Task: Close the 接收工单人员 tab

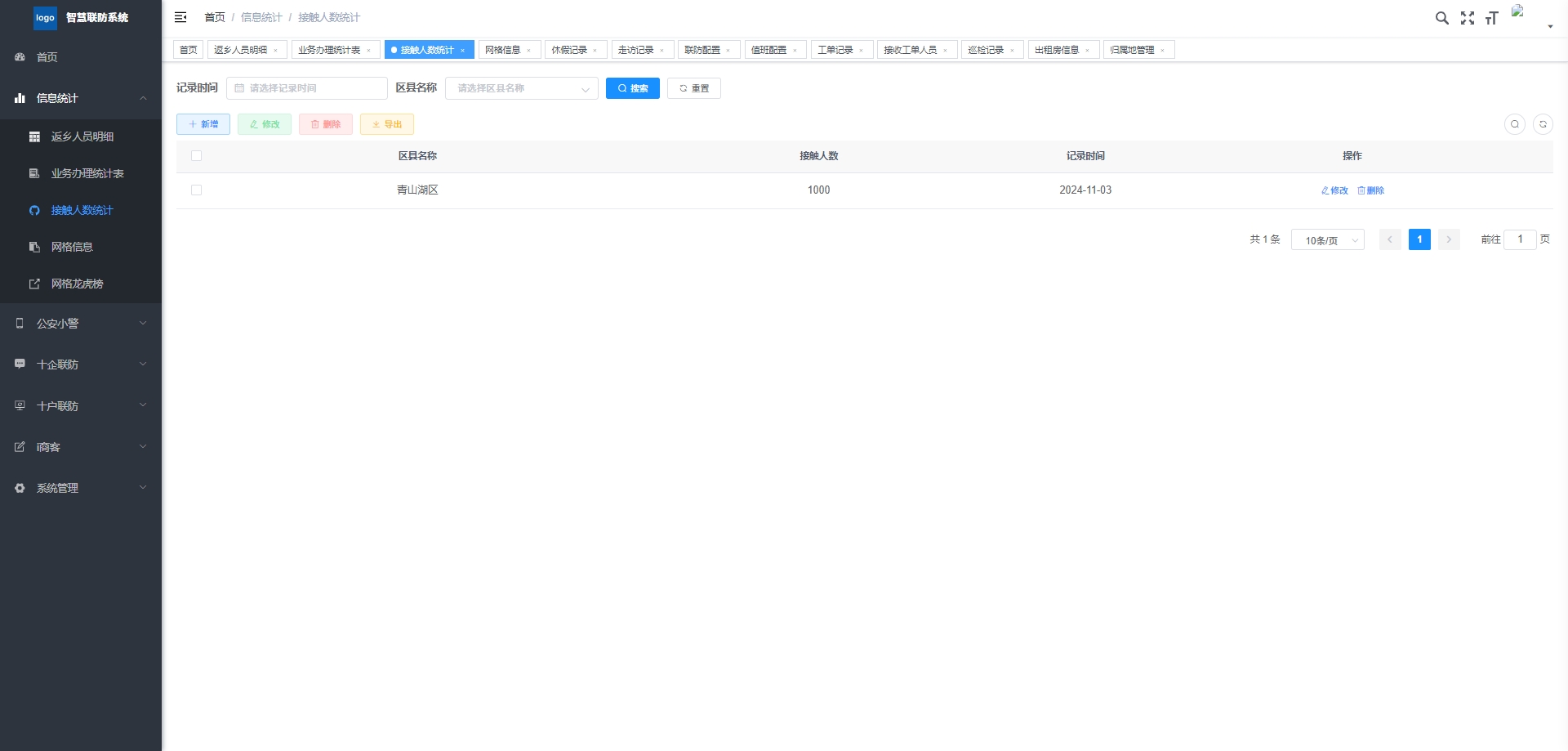Action: pyautogui.click(x=945, y=51)
